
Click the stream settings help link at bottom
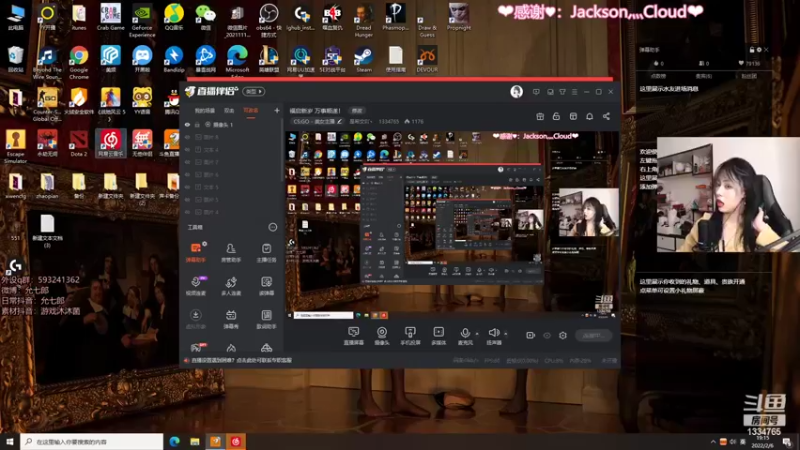coord(241,360)
